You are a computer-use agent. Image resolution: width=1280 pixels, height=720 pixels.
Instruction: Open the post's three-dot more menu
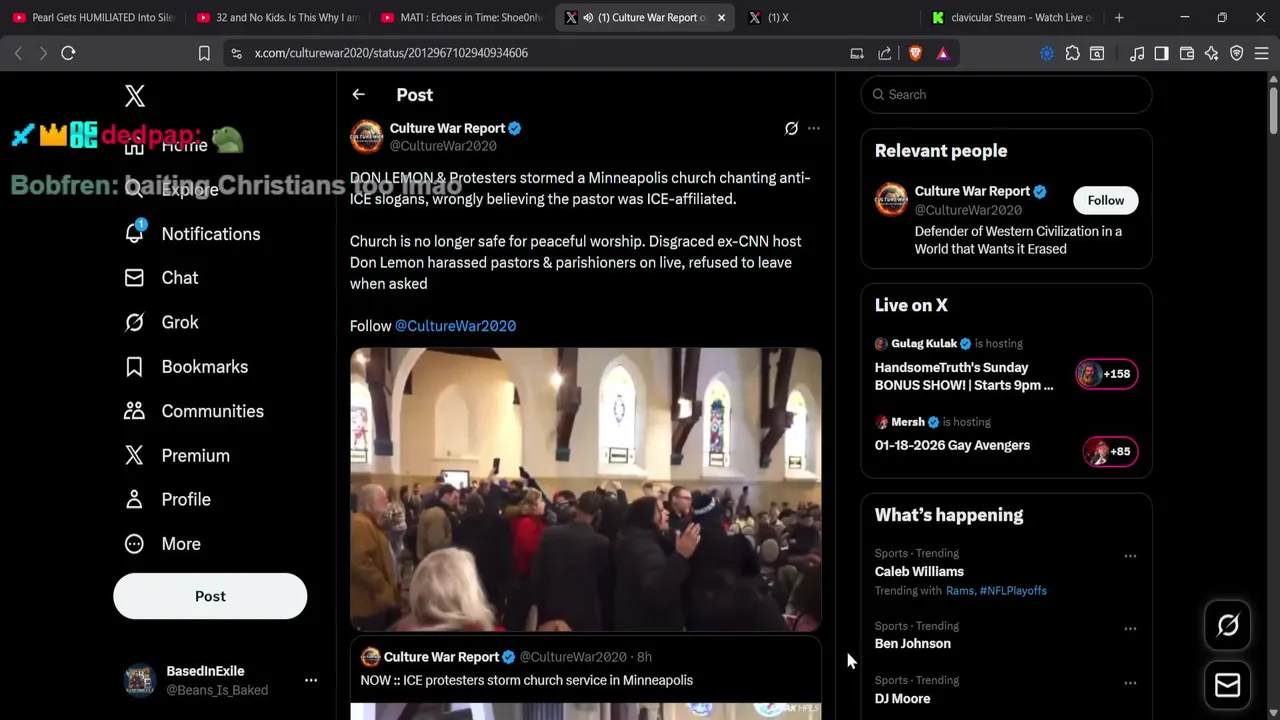coord(814,128)
